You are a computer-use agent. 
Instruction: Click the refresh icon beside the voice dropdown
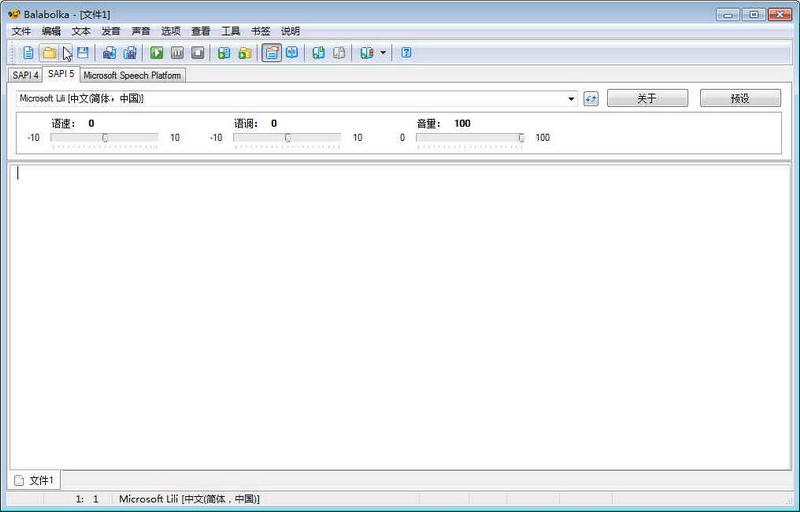(591, 98)
